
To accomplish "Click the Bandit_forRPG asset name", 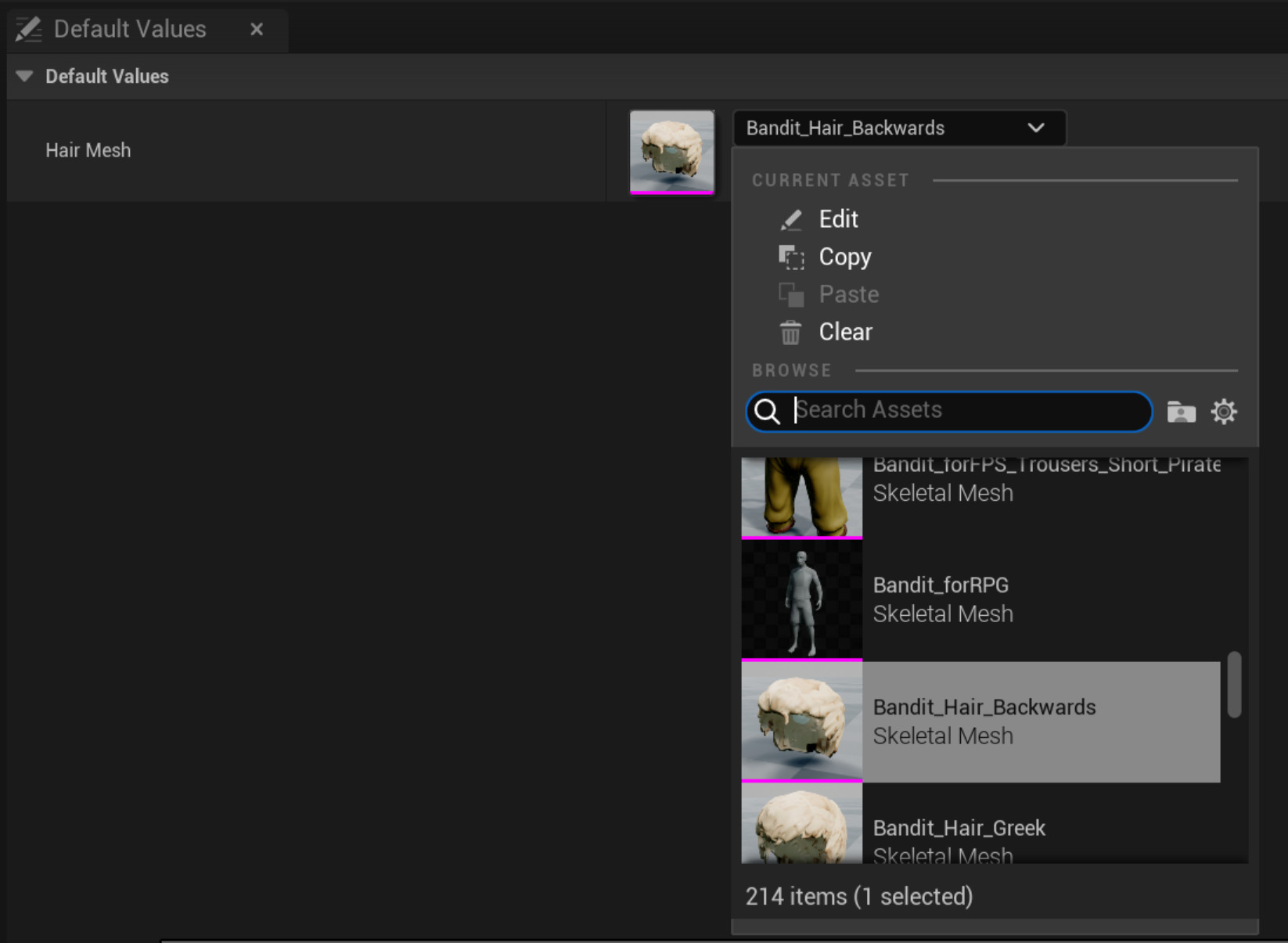I will (x=941, y=585).
